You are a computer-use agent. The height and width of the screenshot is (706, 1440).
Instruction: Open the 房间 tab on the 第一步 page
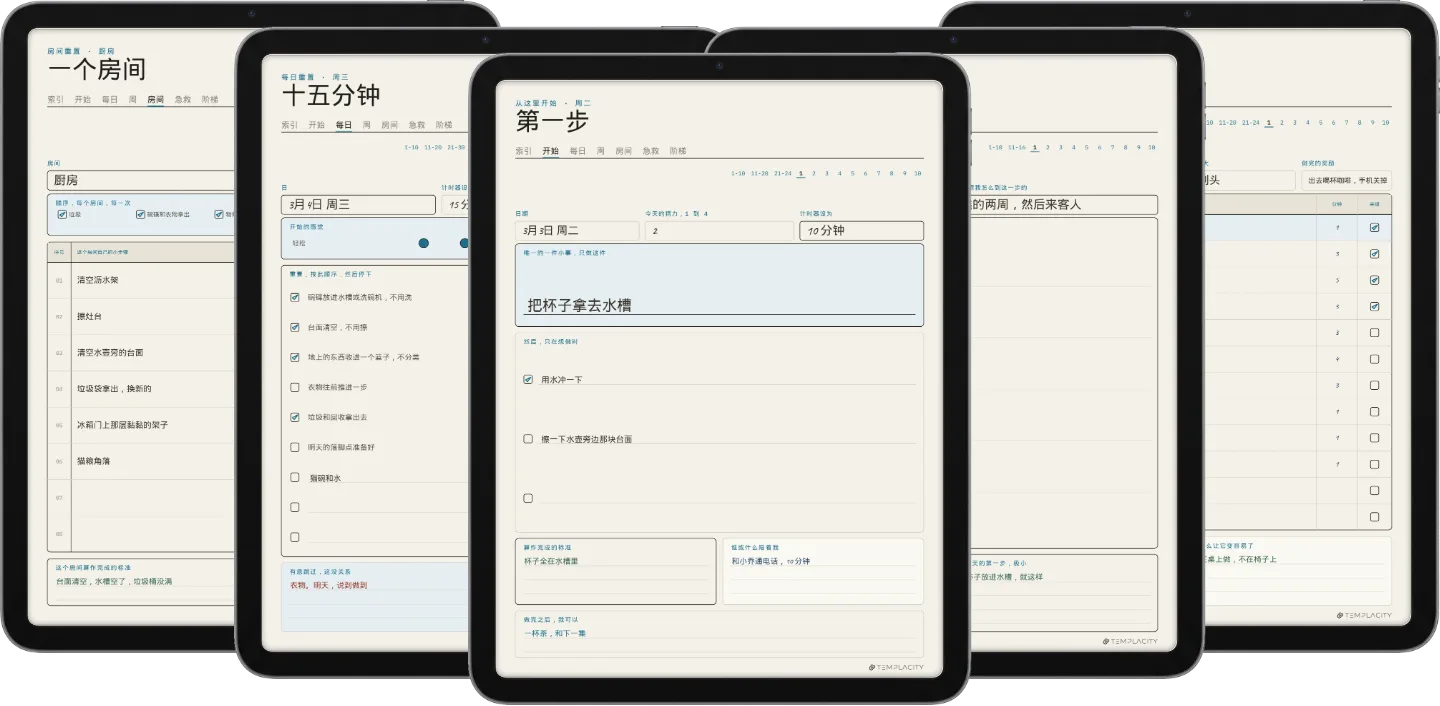pyautogui.click(x=624, y=151)
